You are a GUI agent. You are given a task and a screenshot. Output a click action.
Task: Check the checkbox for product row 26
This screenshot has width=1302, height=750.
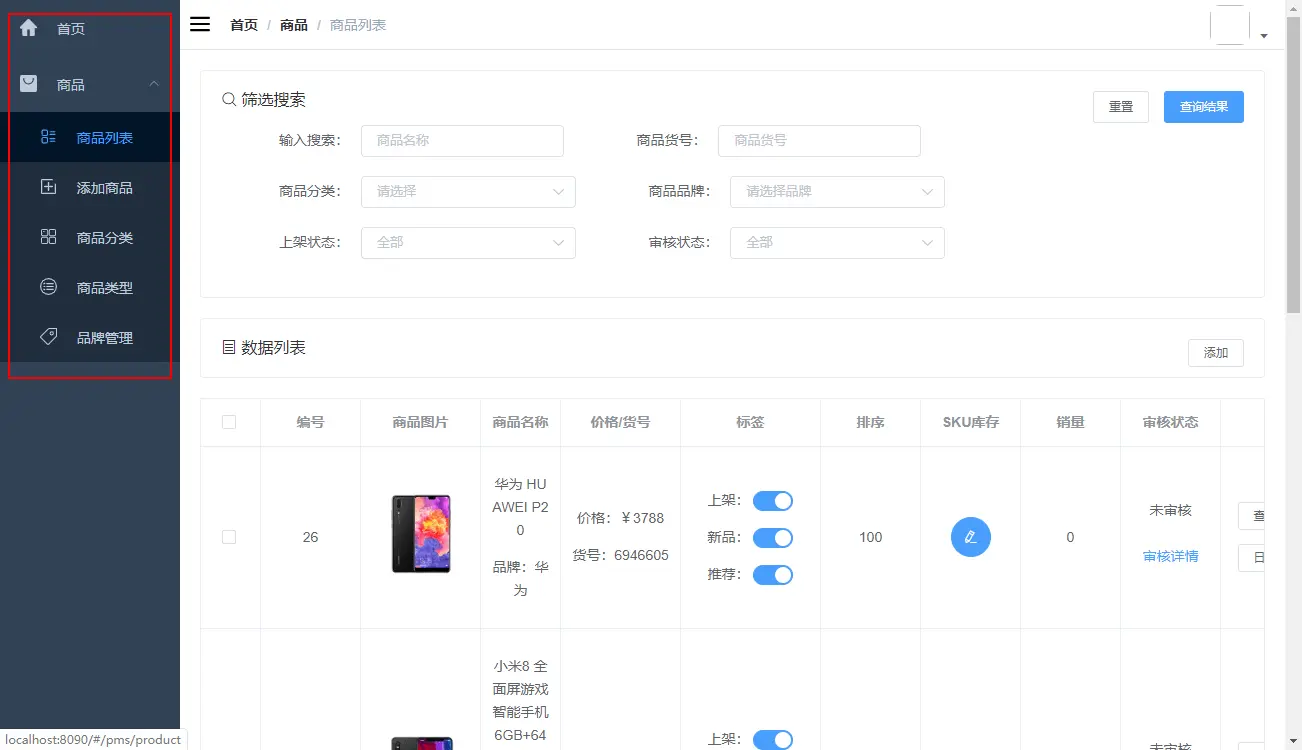(x=229, y=537)
